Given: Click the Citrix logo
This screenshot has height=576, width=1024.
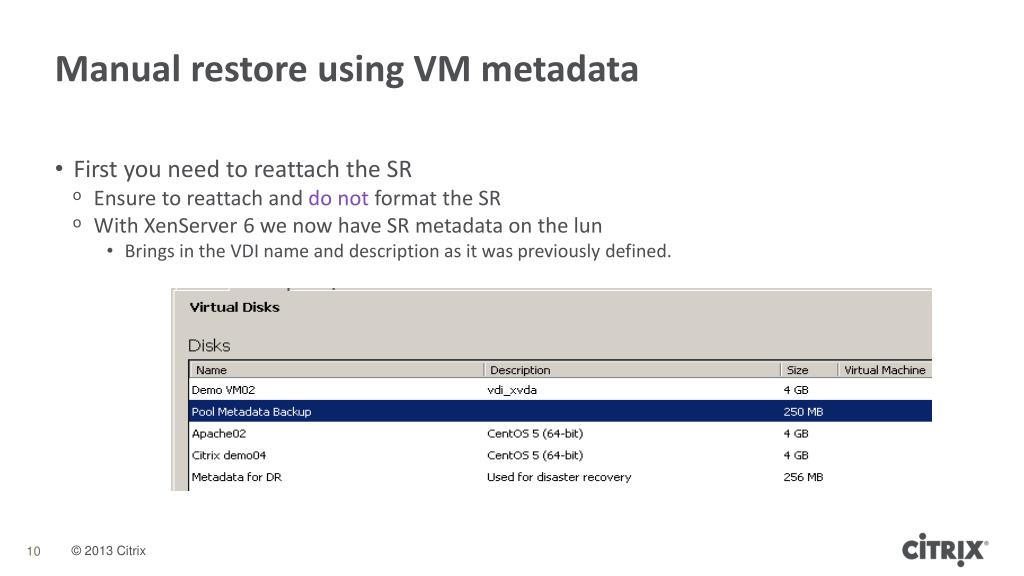Looking at the screenshot, I should click(x=945, y=550).
